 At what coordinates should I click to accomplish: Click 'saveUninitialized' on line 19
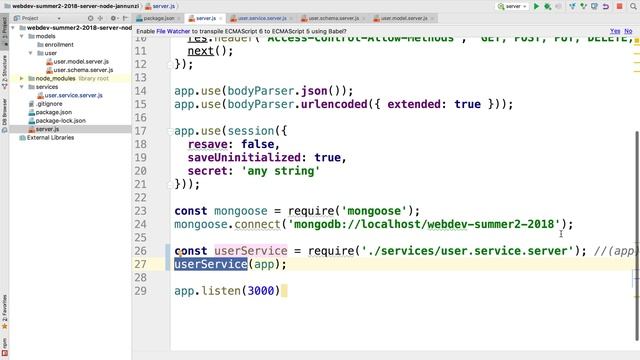[x=244, y=158]
